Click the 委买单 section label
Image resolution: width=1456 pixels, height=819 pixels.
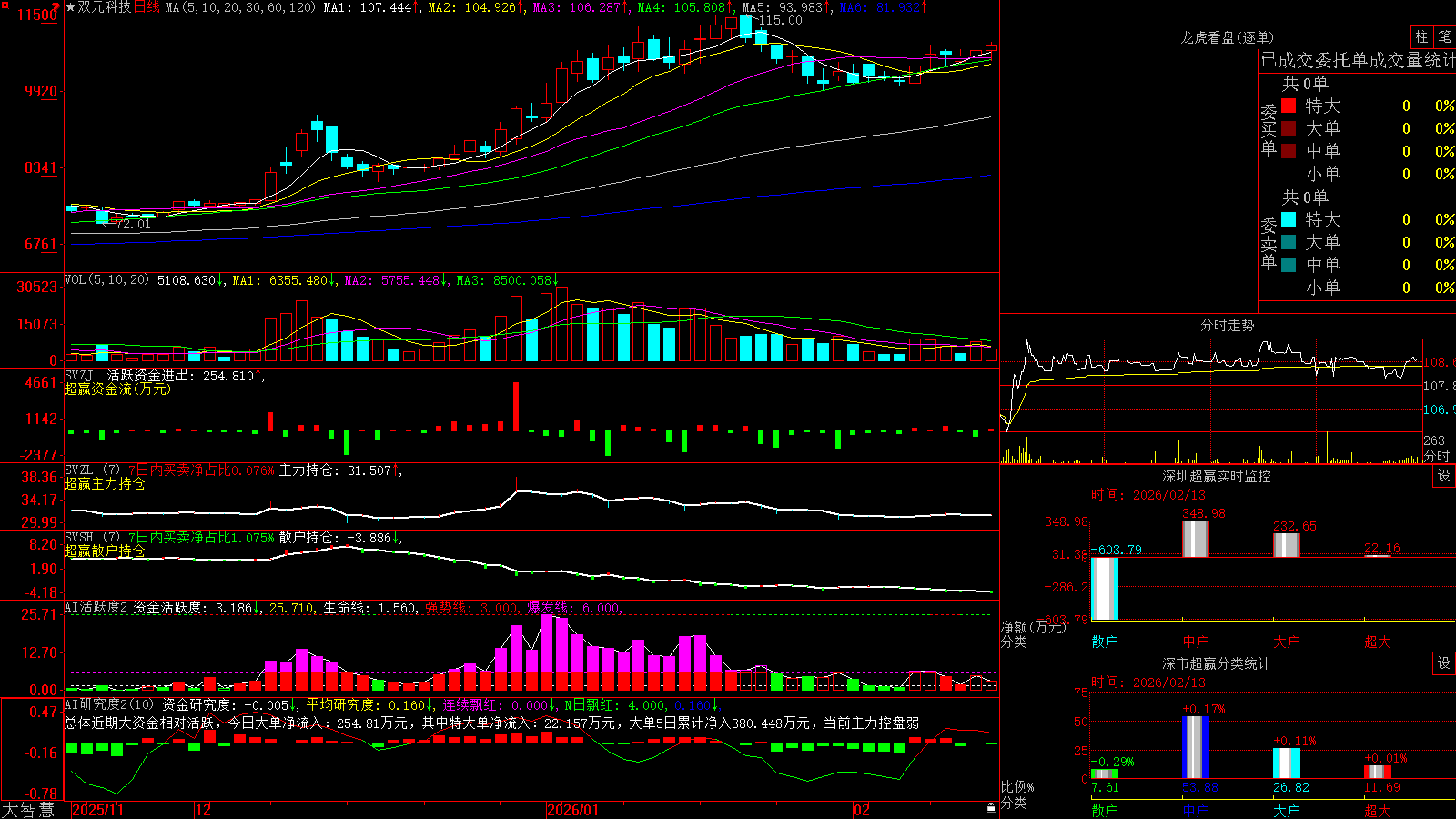pyautogui.click(x=1269, y=130)
